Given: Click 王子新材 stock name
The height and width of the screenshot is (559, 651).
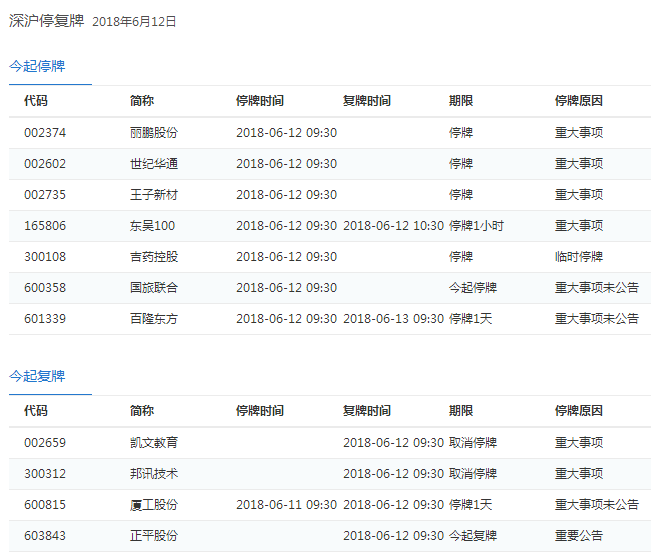Looking at the screenshot, I should (x=154, y=195).
